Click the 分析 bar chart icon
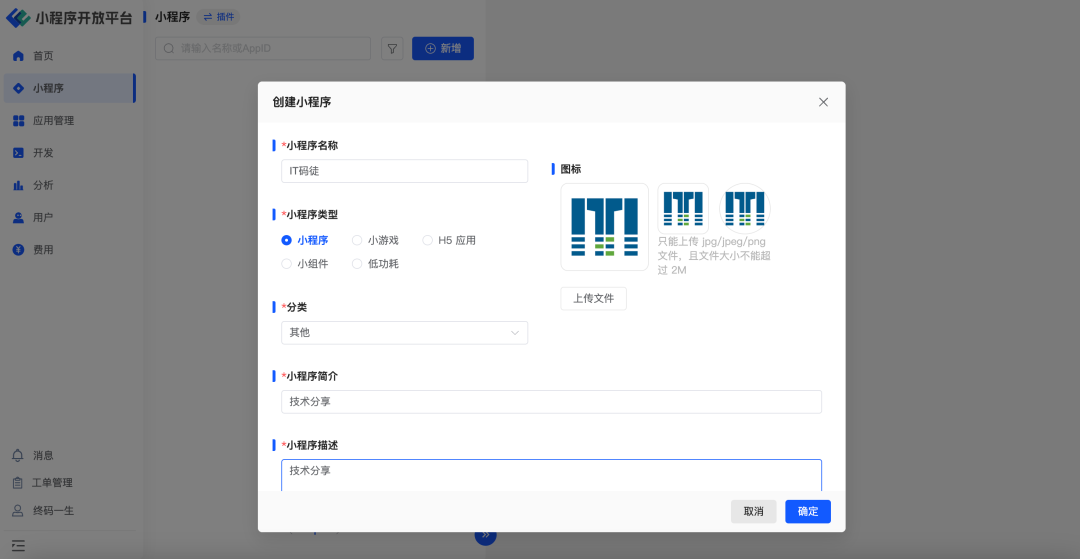 18,185
